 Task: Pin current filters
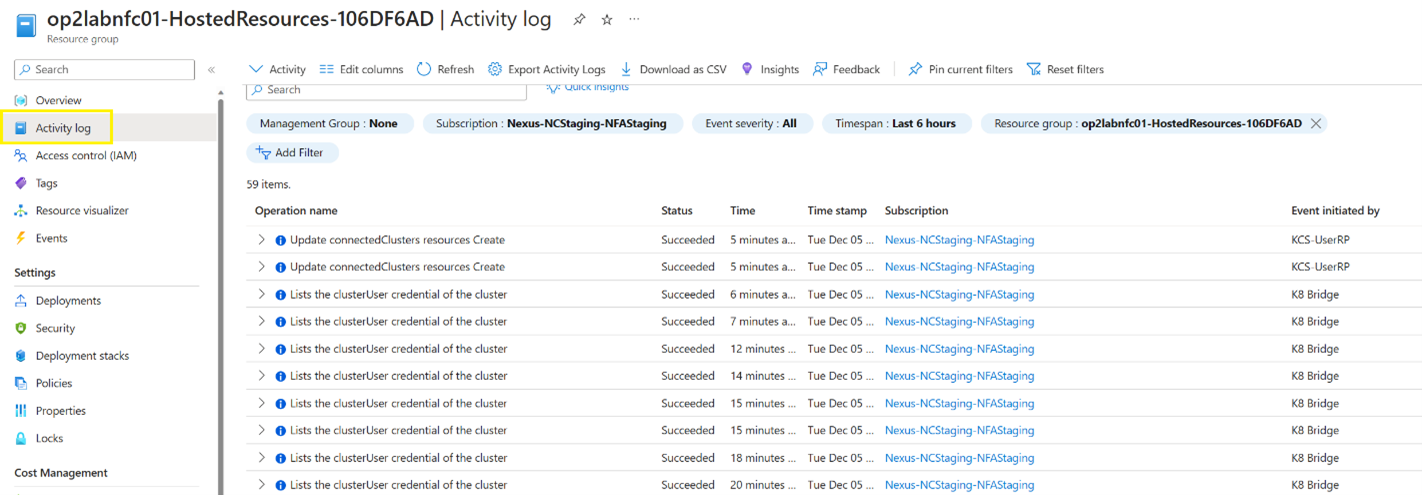point(960,69)
